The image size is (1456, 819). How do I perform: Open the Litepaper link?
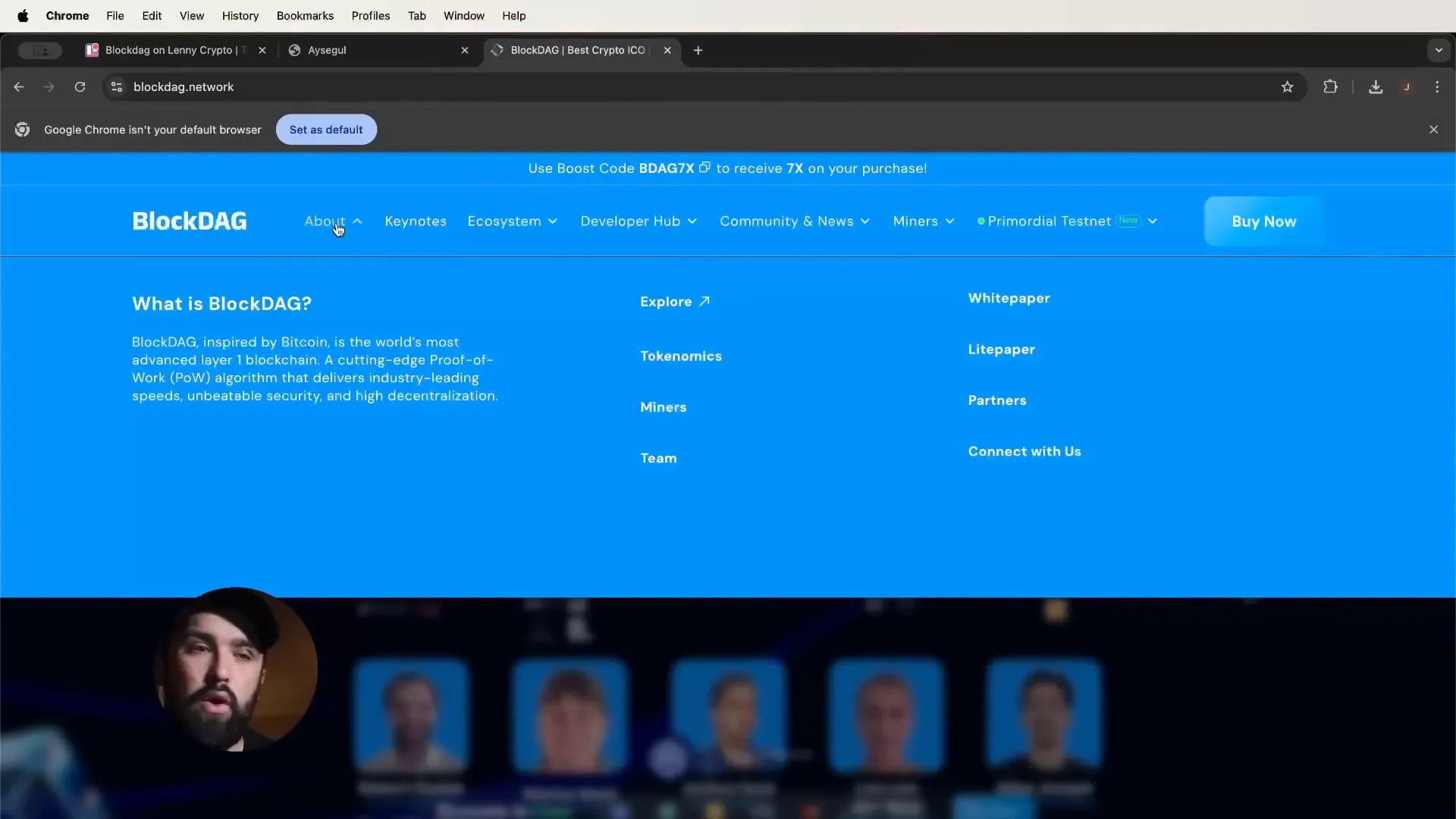[x=1001, y=350]
